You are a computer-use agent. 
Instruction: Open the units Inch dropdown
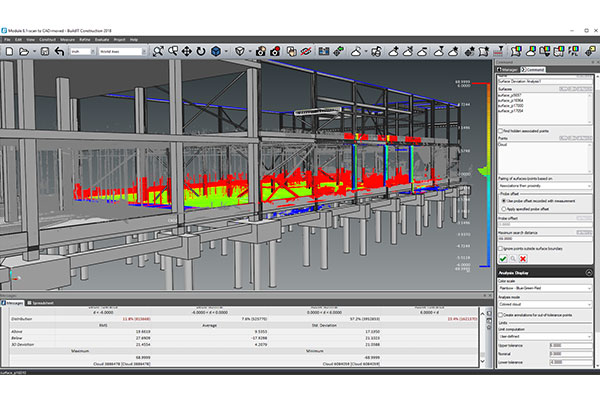pyautogui.click(x=80, y=50)
